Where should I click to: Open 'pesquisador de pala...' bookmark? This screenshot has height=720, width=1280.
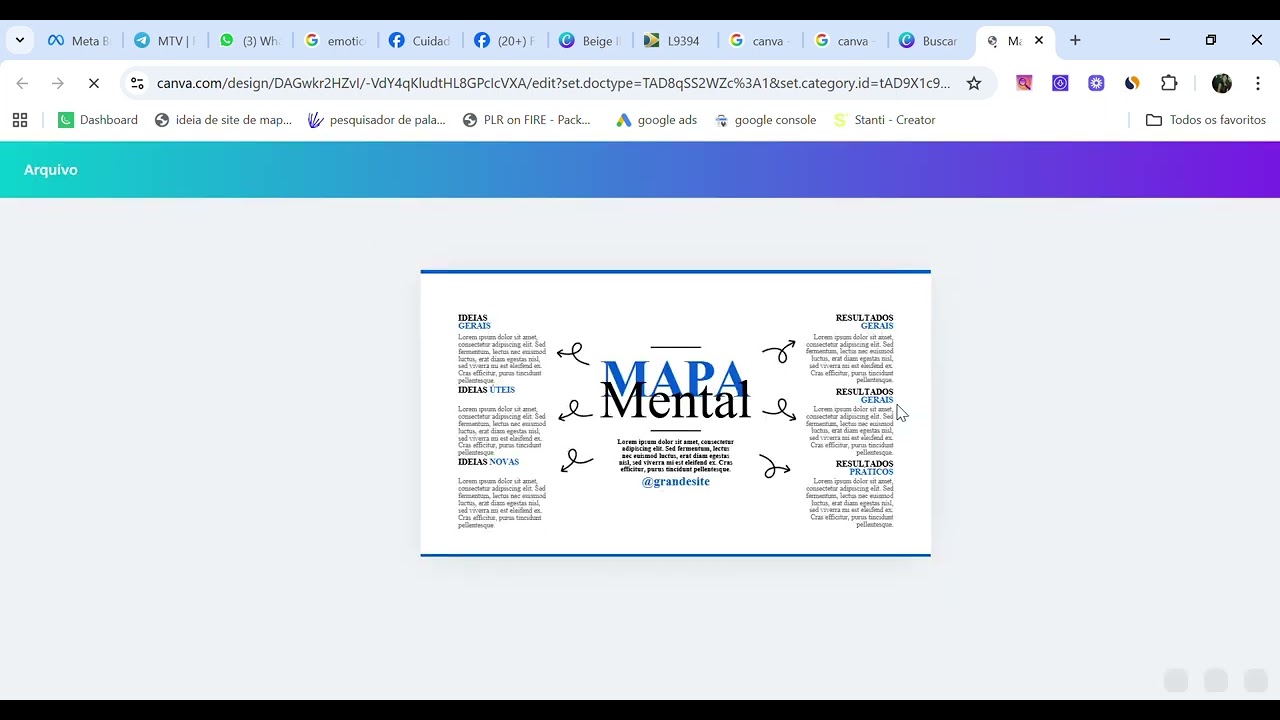[x=377, y=120]
